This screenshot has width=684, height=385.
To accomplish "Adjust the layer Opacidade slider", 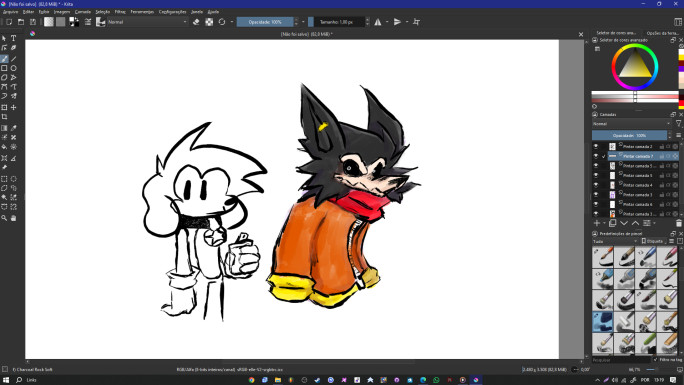I will pos(629,136).
